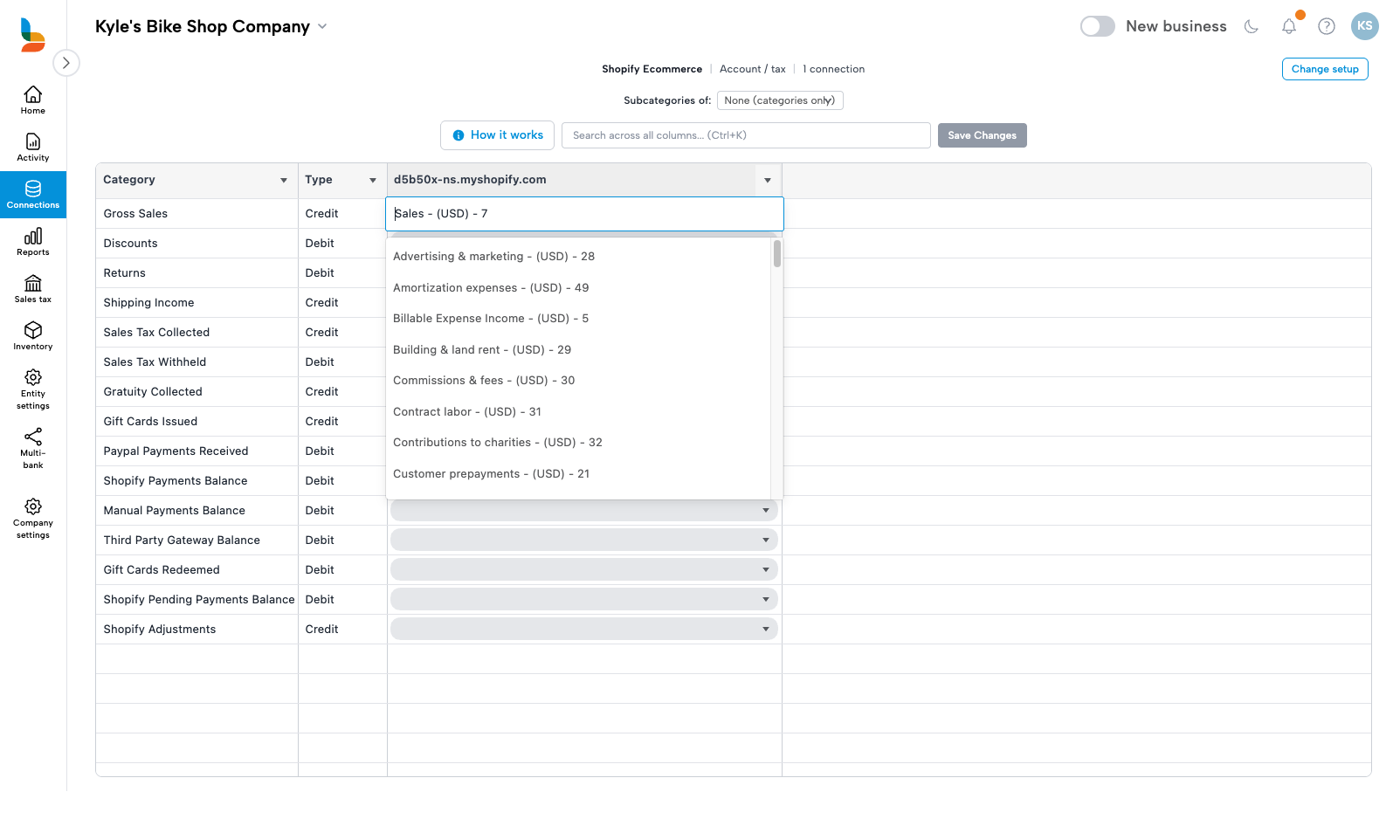Open Entity settings in sidebar
Screen dimensions: 1400x840
click(x=33, y=389)
